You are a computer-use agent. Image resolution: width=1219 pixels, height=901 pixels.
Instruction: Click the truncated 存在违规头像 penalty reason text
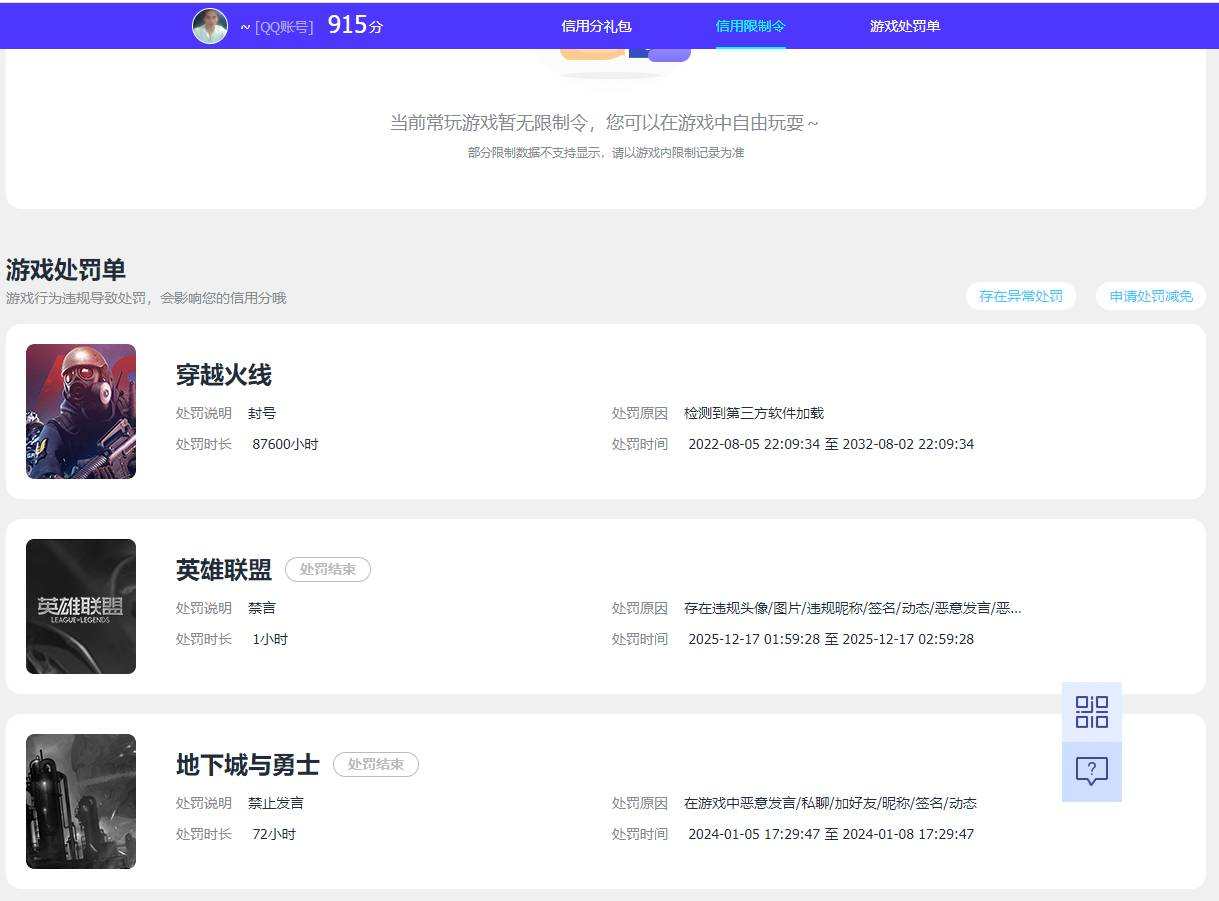tap(853, 608)
